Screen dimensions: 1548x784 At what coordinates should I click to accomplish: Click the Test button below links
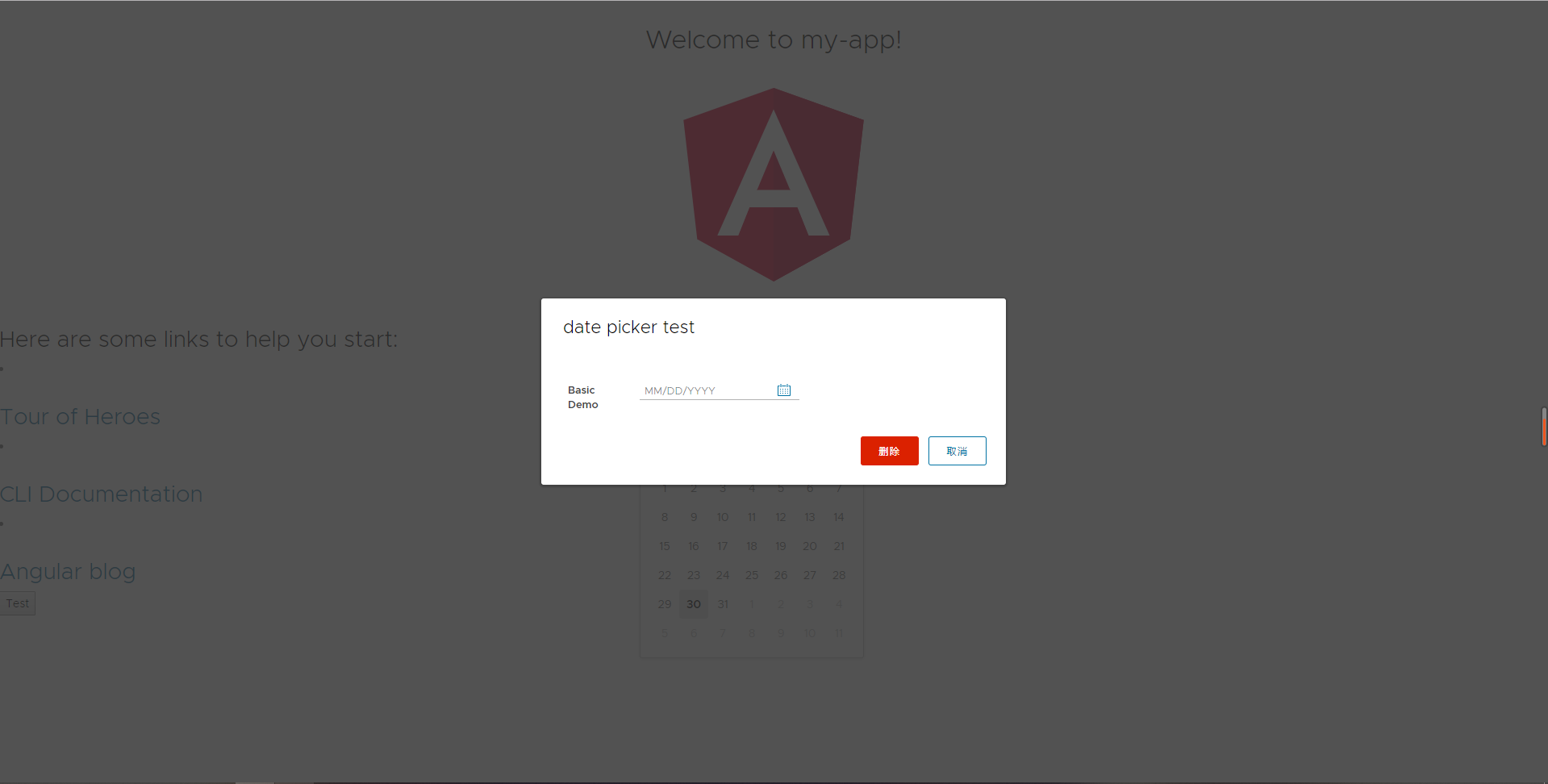(17, 603)
